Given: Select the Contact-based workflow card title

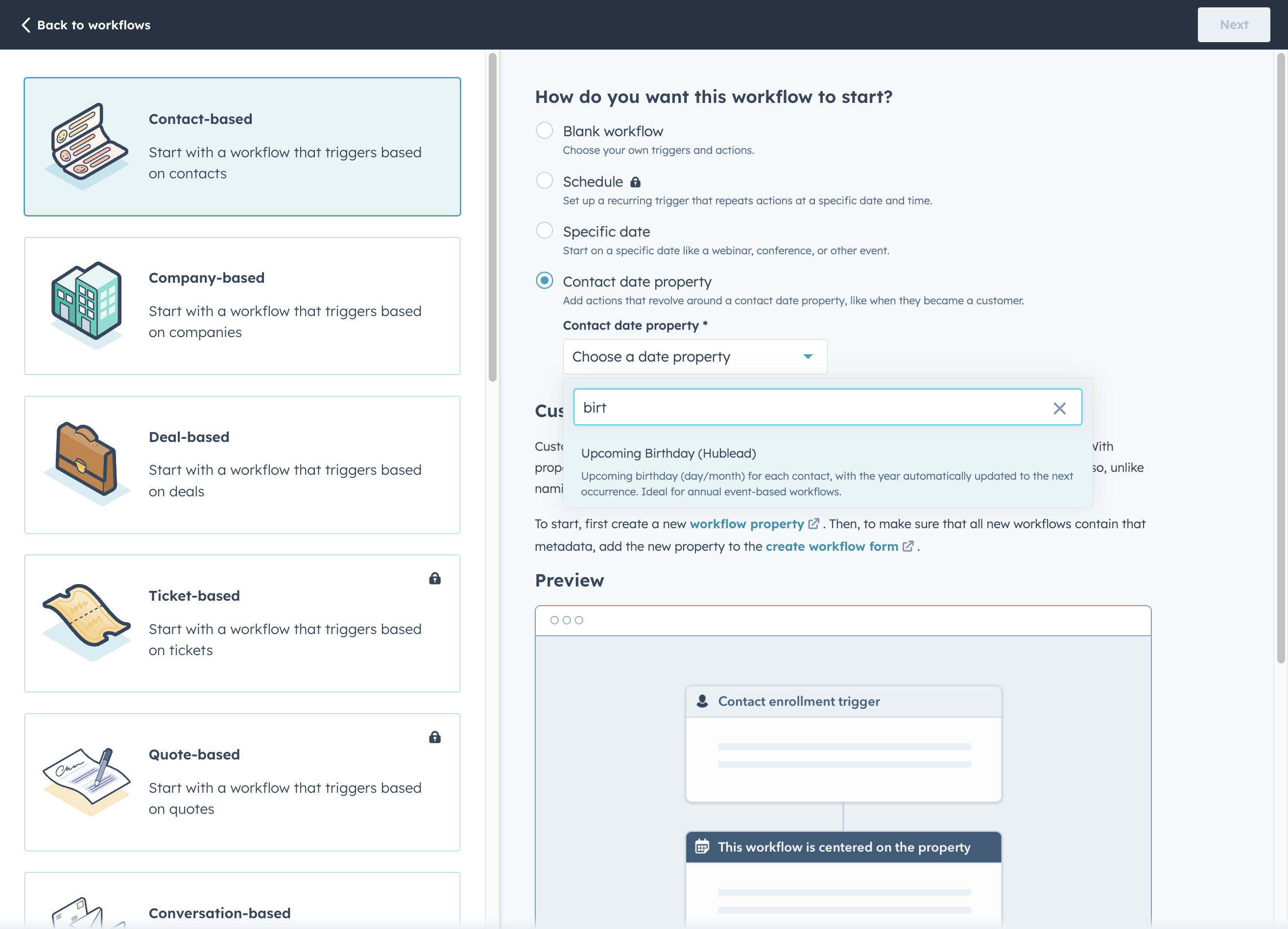Looking at the screenshot, I should [200, 119].
